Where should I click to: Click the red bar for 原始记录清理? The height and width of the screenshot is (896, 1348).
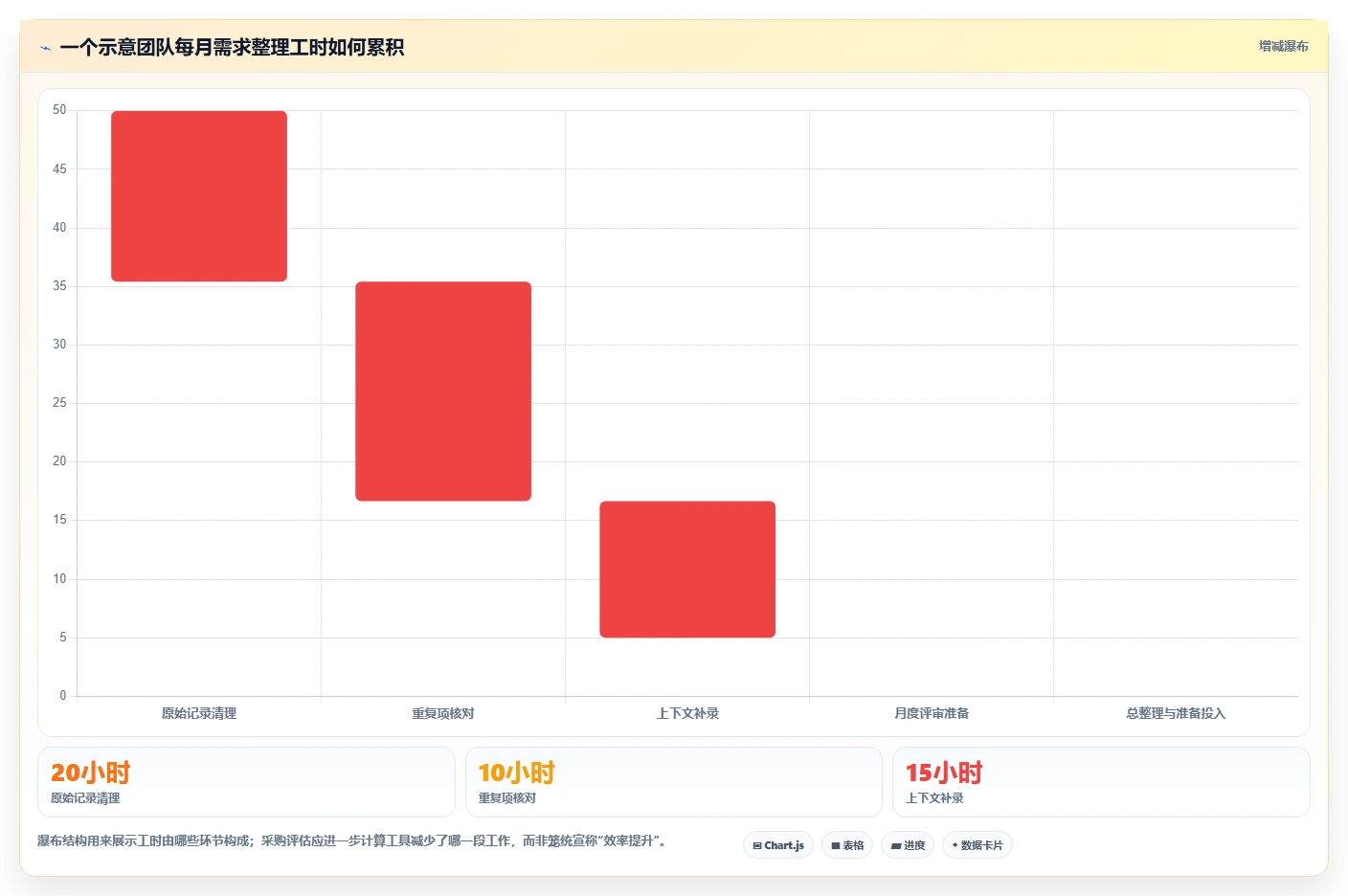199,196
